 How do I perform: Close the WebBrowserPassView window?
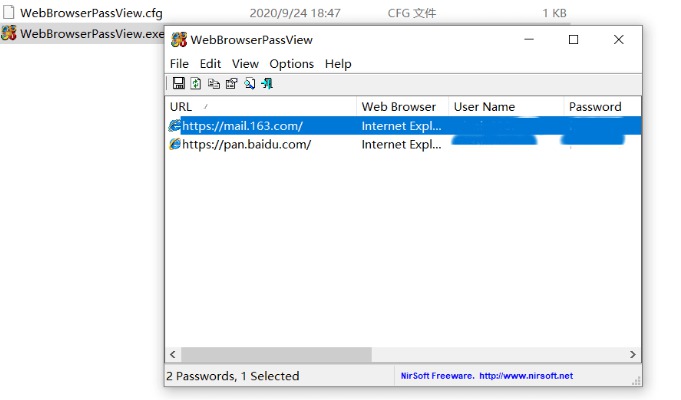point(618,40)
